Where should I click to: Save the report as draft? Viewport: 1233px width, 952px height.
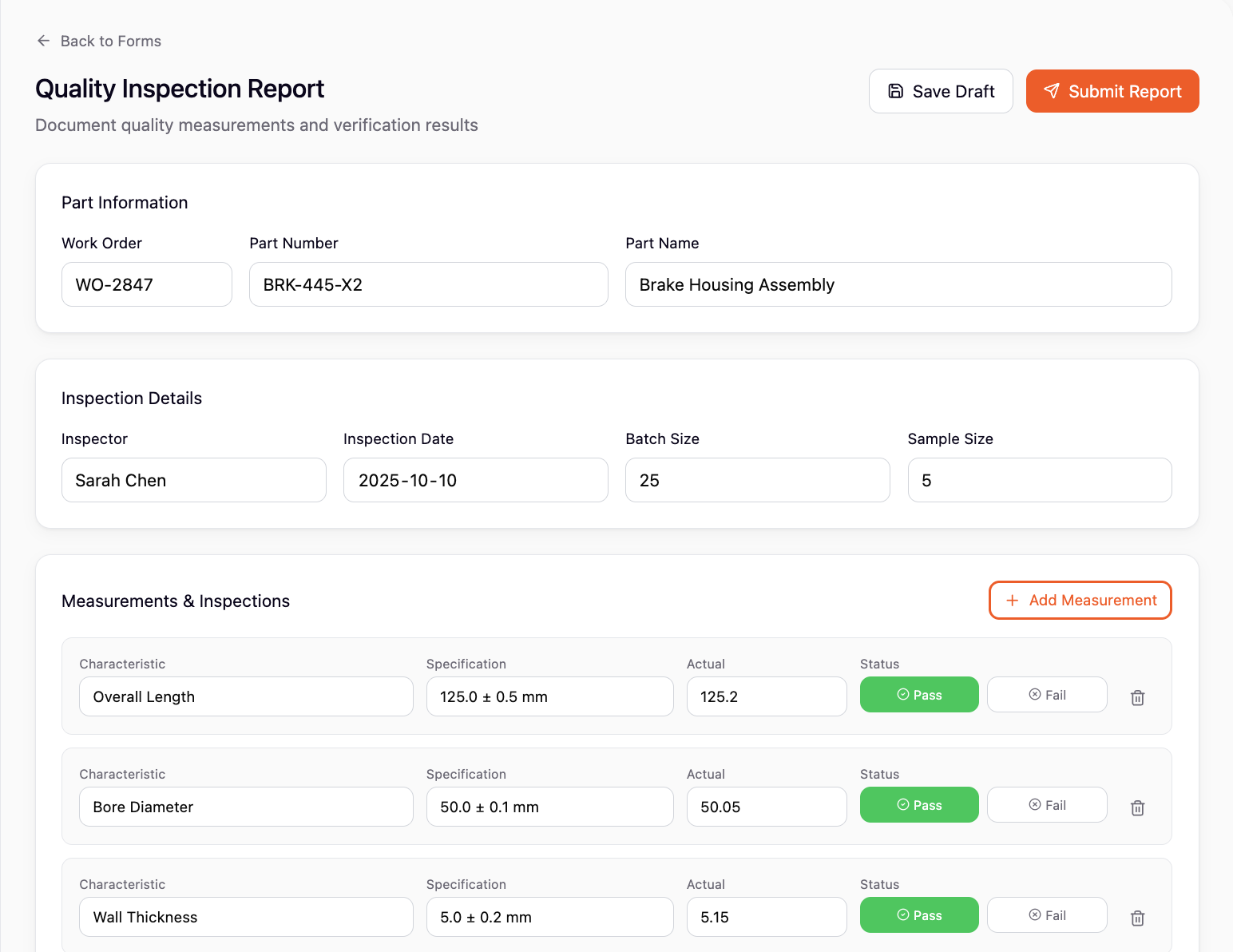point(940,91)
